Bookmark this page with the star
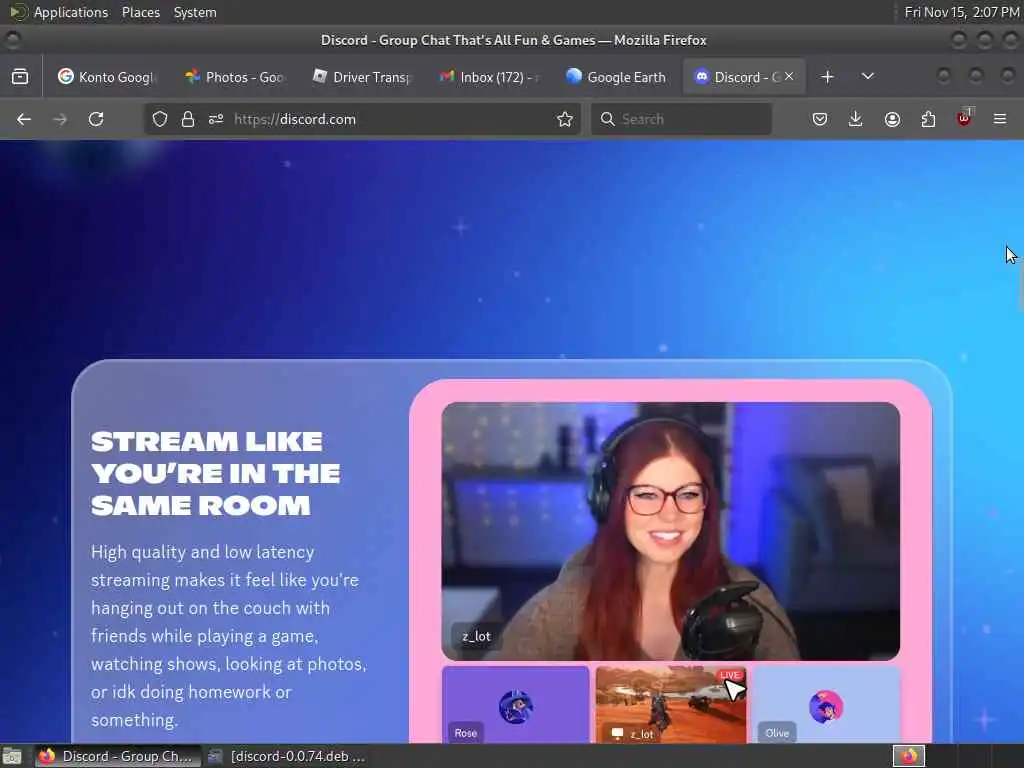Viewport: 1024px width, 768px height. (565, 119)
